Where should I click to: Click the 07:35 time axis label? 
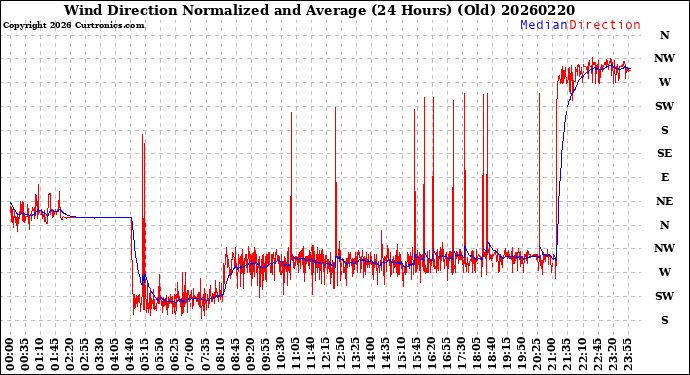[x=206, y=355]
